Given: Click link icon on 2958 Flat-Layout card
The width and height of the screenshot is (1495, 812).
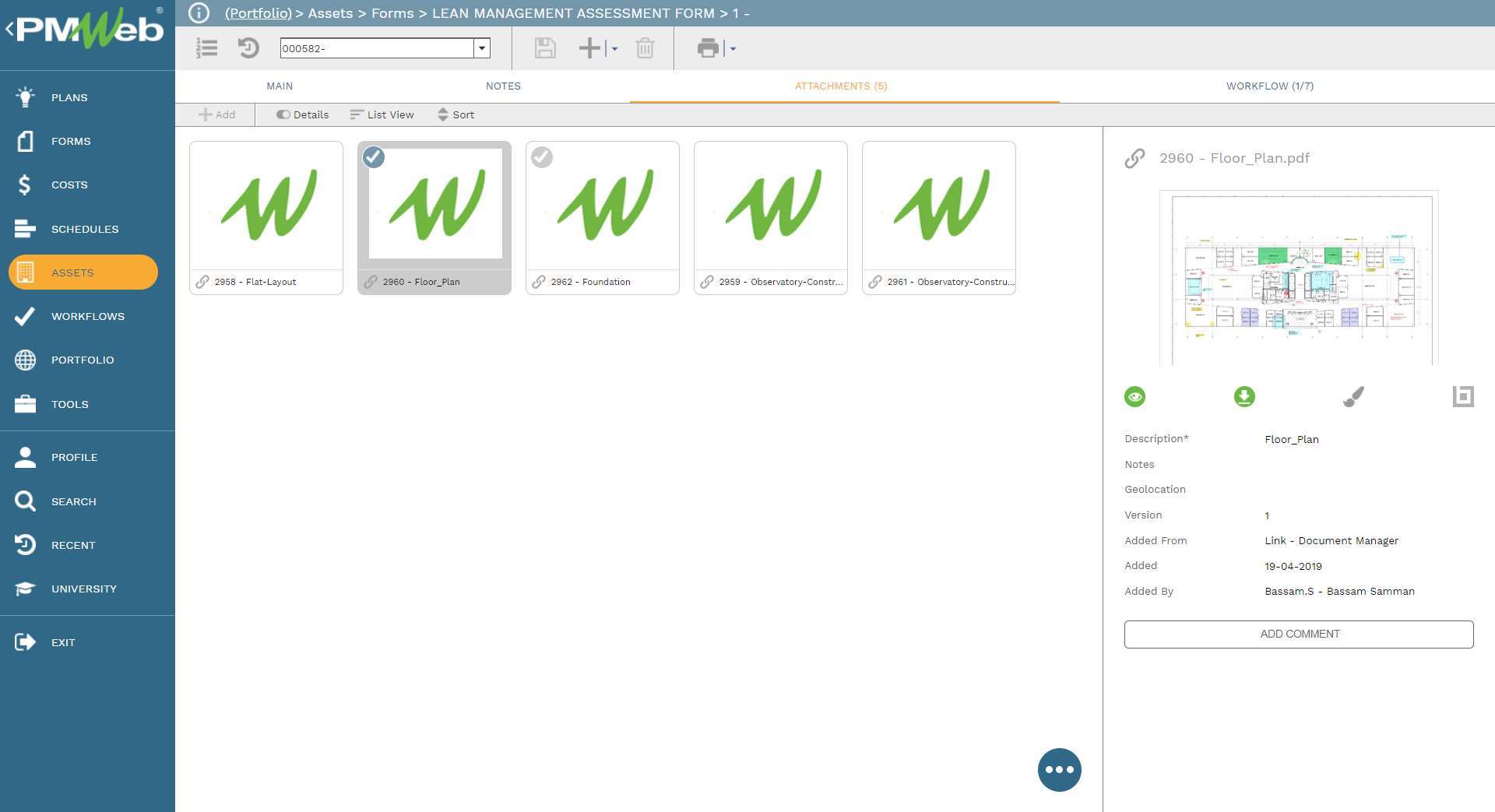Looking at the screenshot, I should click(202, 282).
